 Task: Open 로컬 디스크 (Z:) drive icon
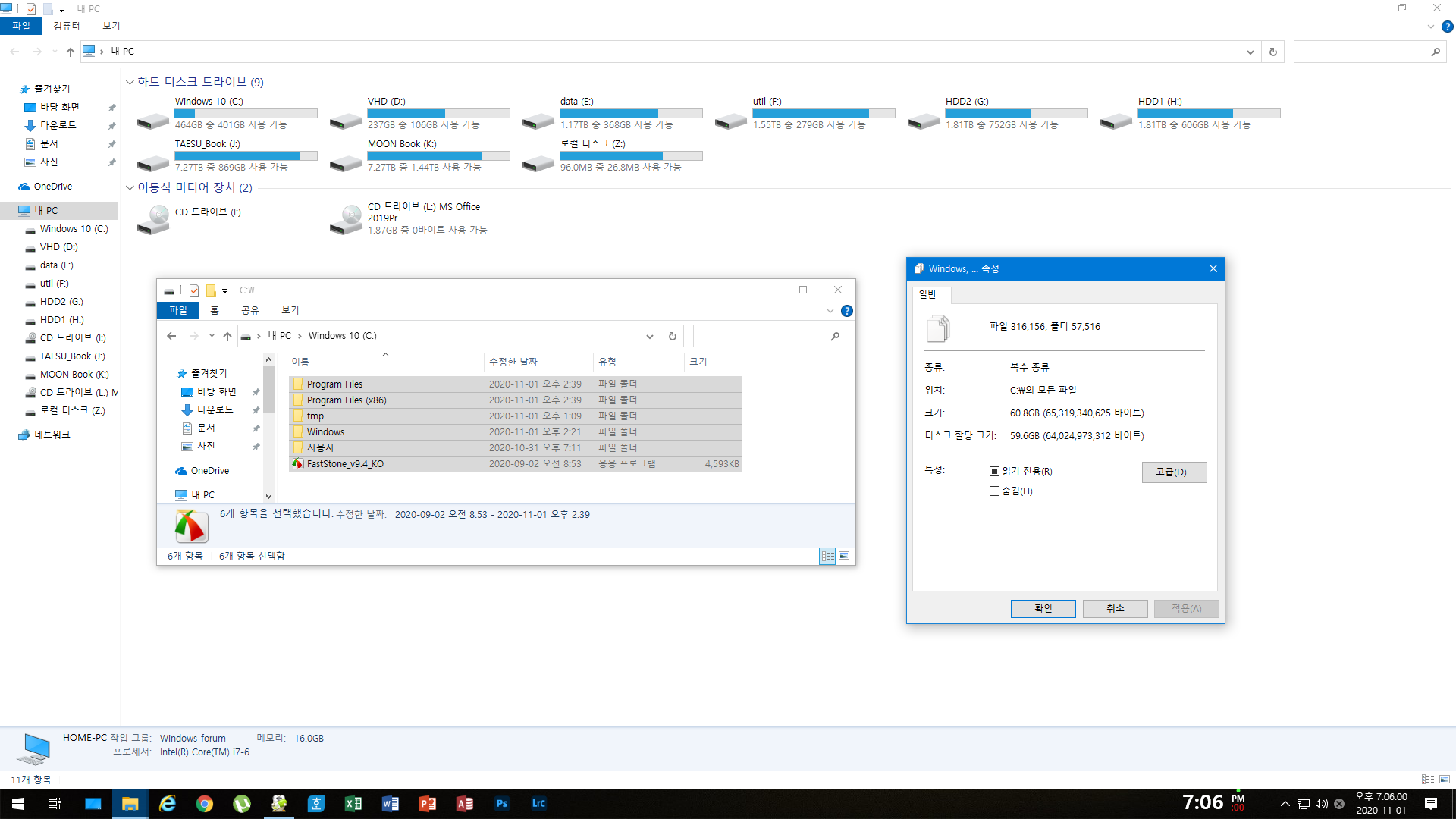[x=538, y=162]
